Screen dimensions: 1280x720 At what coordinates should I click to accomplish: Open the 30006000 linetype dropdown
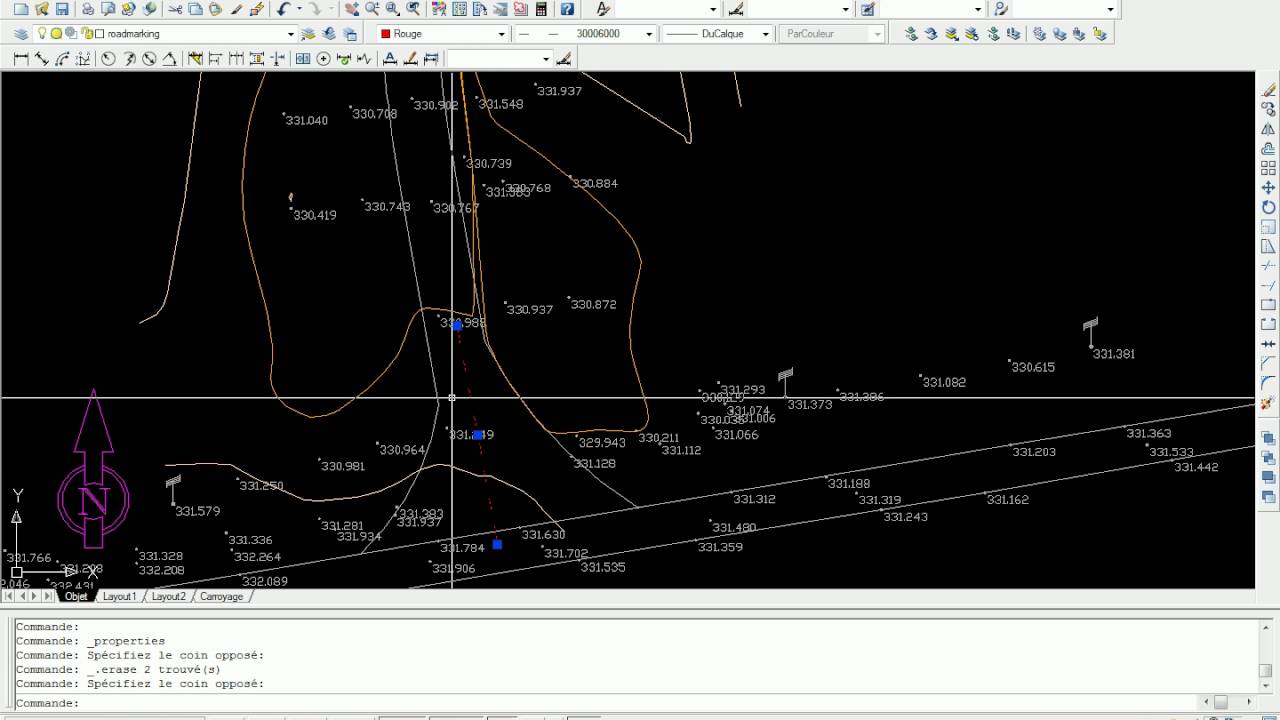pyautogui.click(x=649, y=34)
